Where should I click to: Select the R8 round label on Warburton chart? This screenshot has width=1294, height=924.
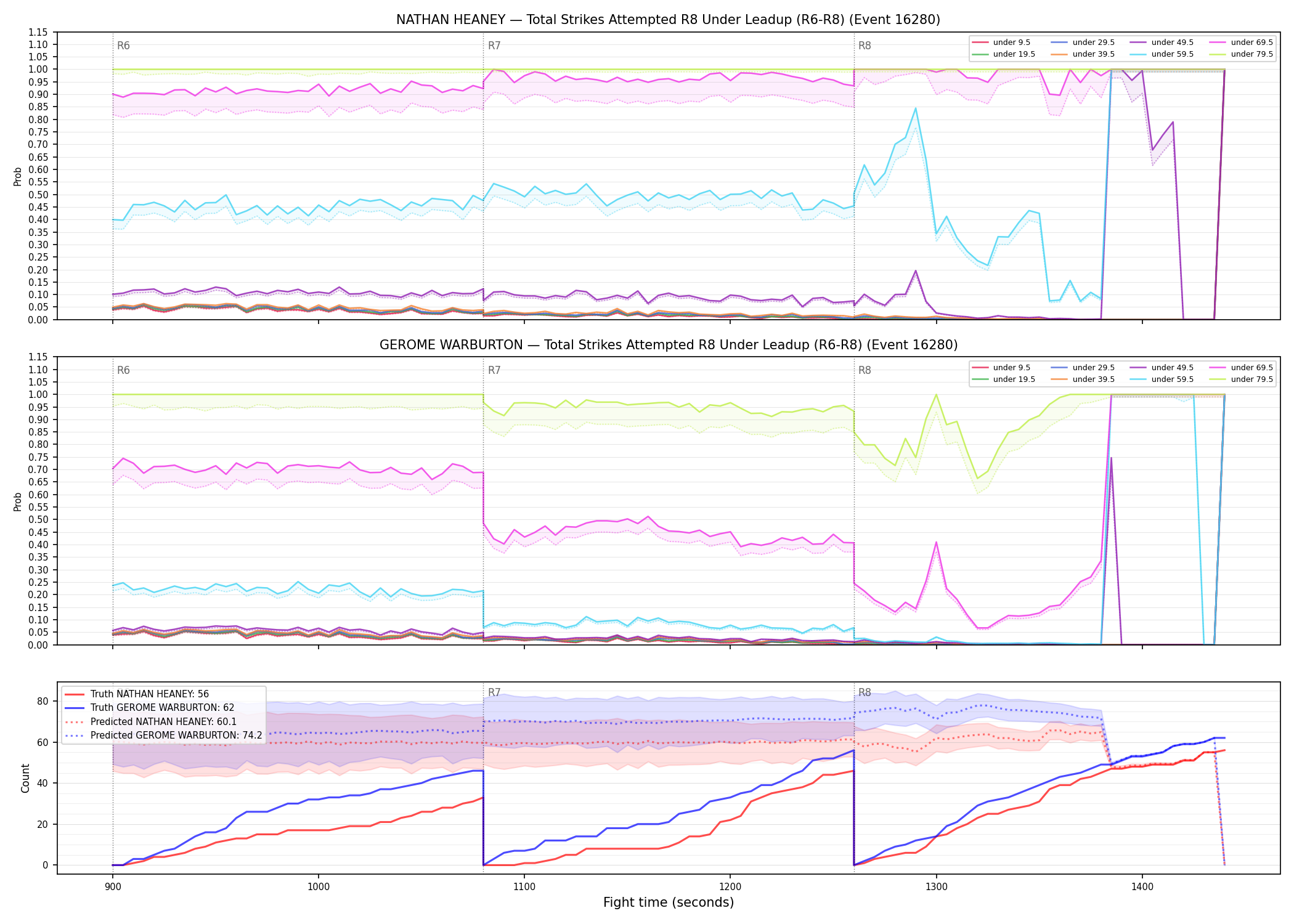coord(865,370)
